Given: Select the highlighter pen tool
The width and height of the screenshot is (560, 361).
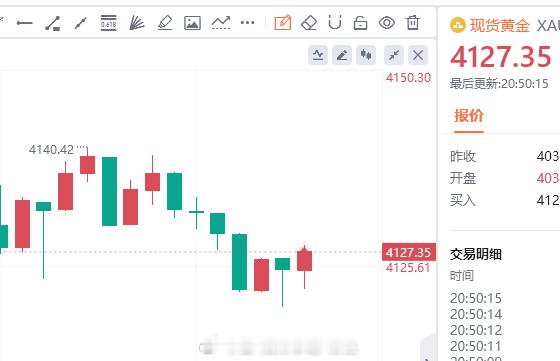Looking at the screenshot, I should click(x=165, y=23).
